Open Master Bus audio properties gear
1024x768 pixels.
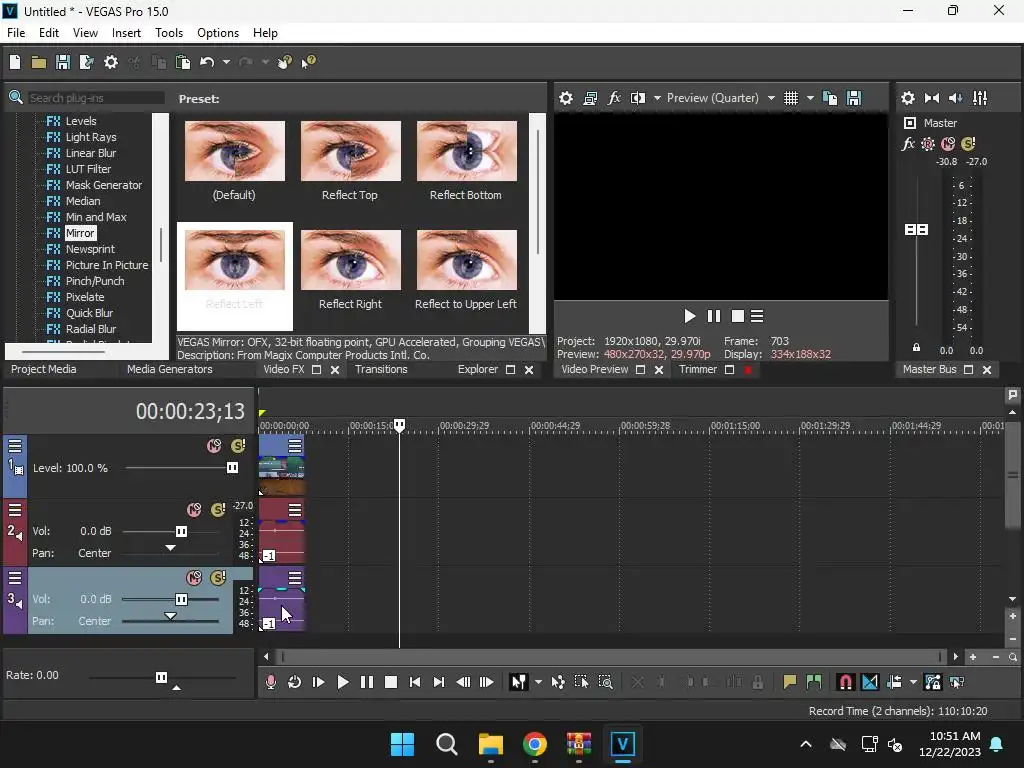[908, 98]
